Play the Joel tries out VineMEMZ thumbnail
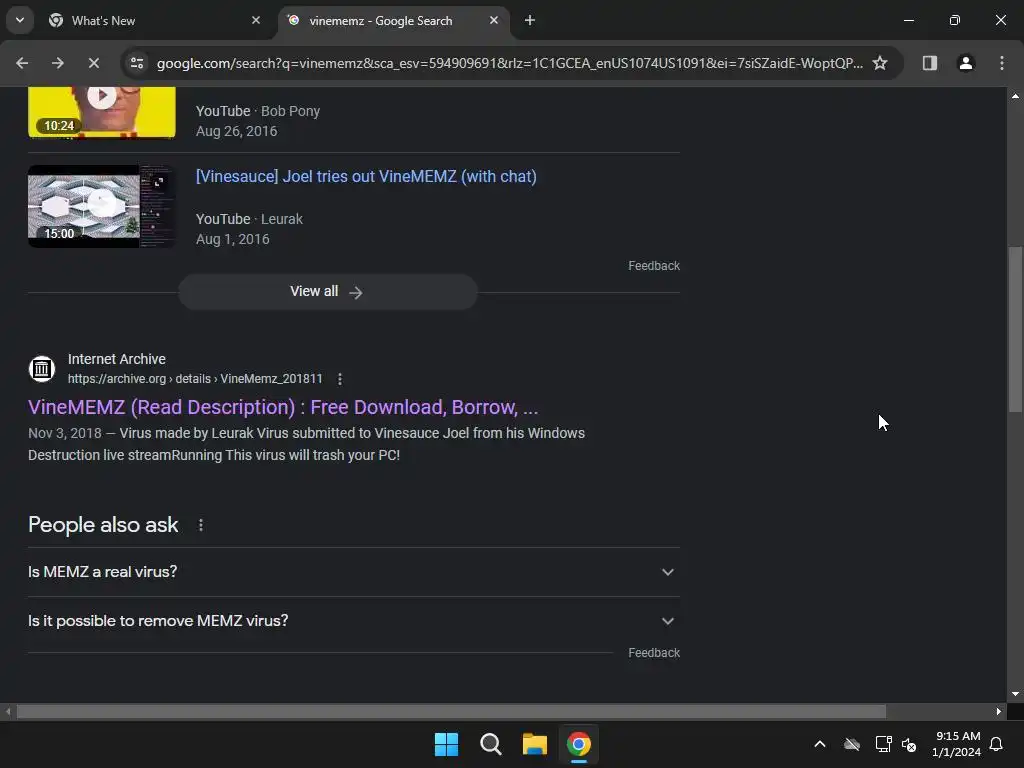Image resolution: width=1024 pixels, height=768 pixels. [102, 206]
